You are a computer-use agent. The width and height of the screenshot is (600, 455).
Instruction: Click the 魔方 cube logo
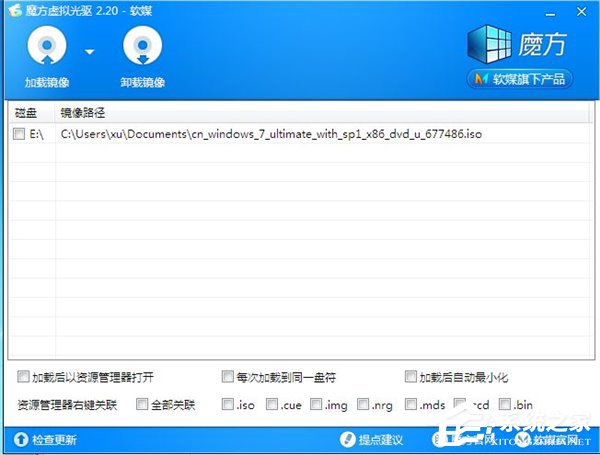pos(489,46)
